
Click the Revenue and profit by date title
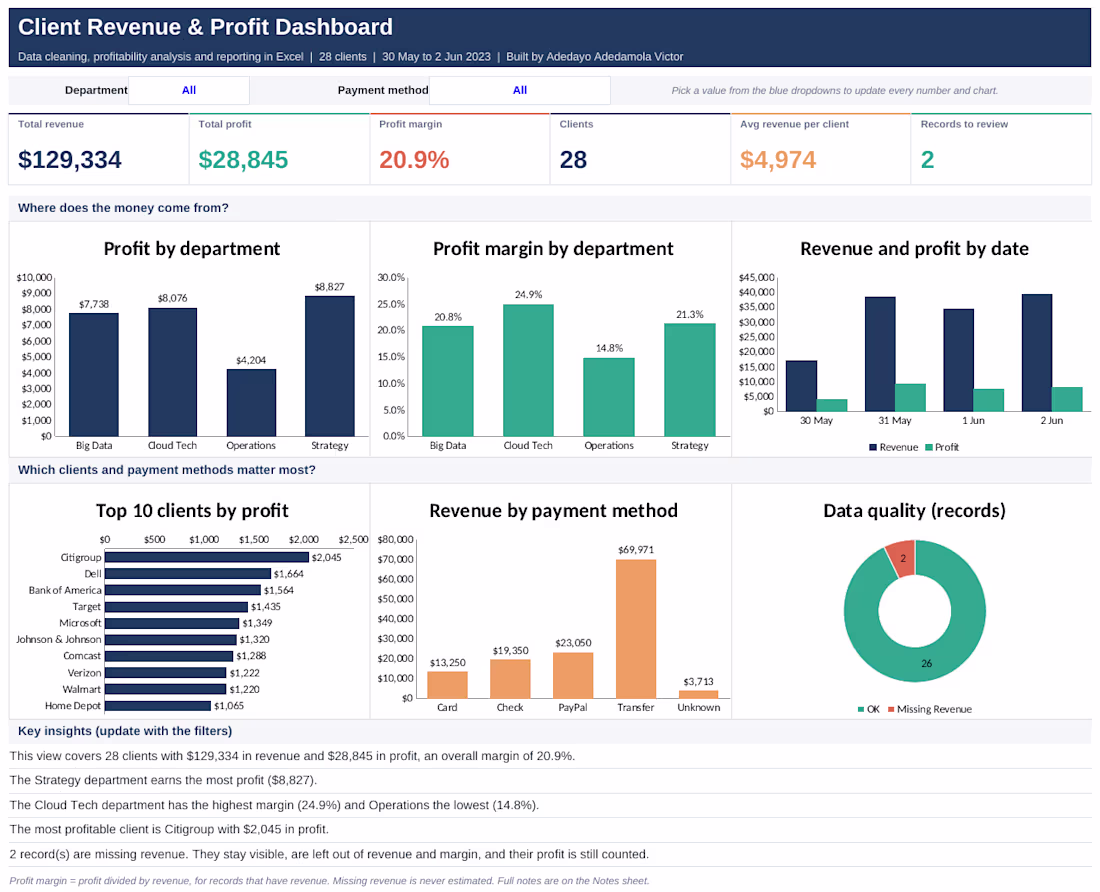914,249
